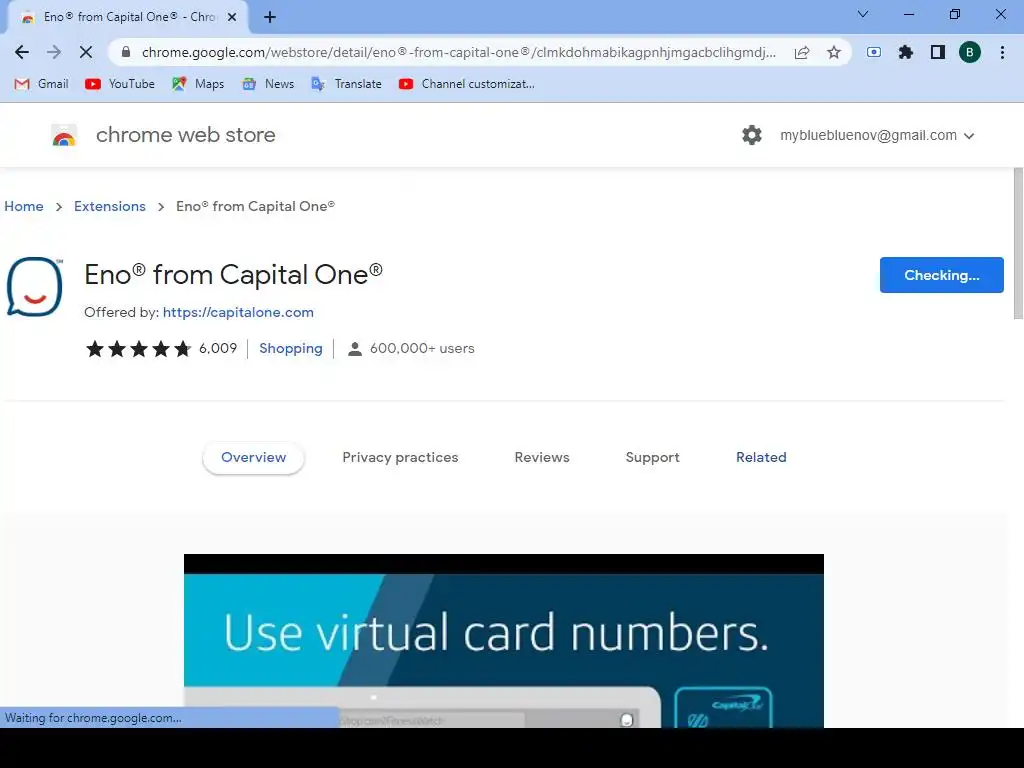Open Maps bookmark

tap(198, 84)
